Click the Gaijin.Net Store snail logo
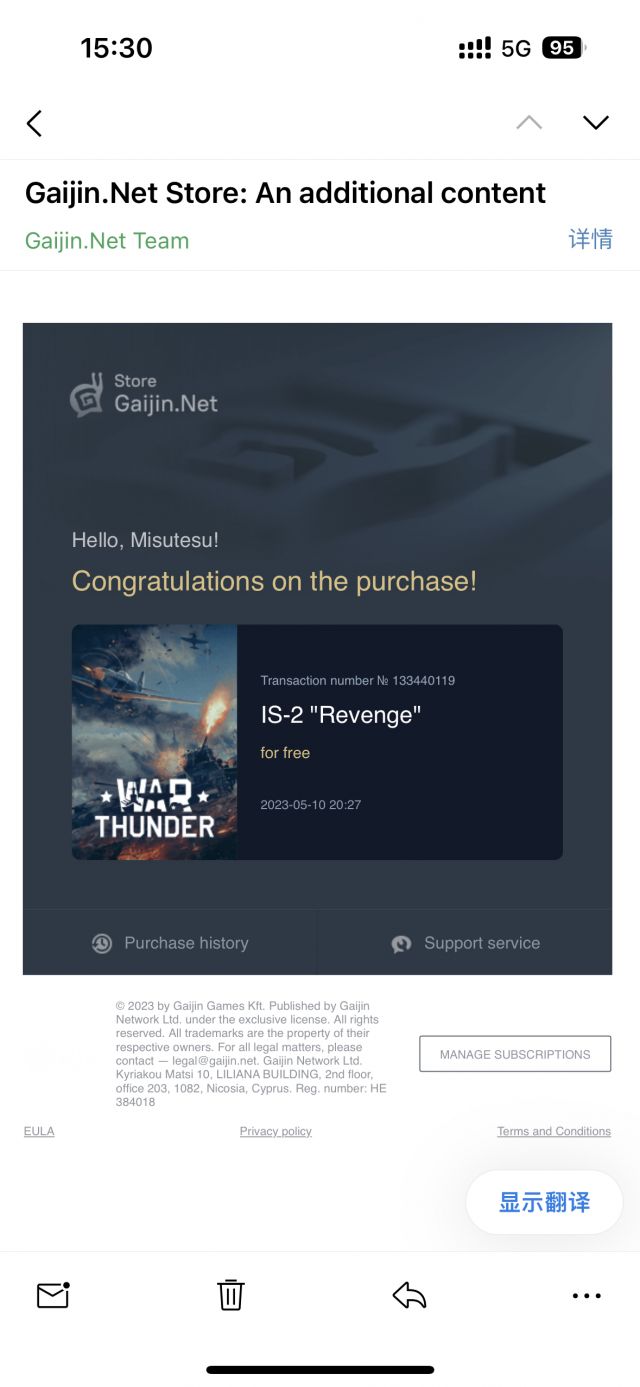The image size is (640, 1387). point(87,394)
